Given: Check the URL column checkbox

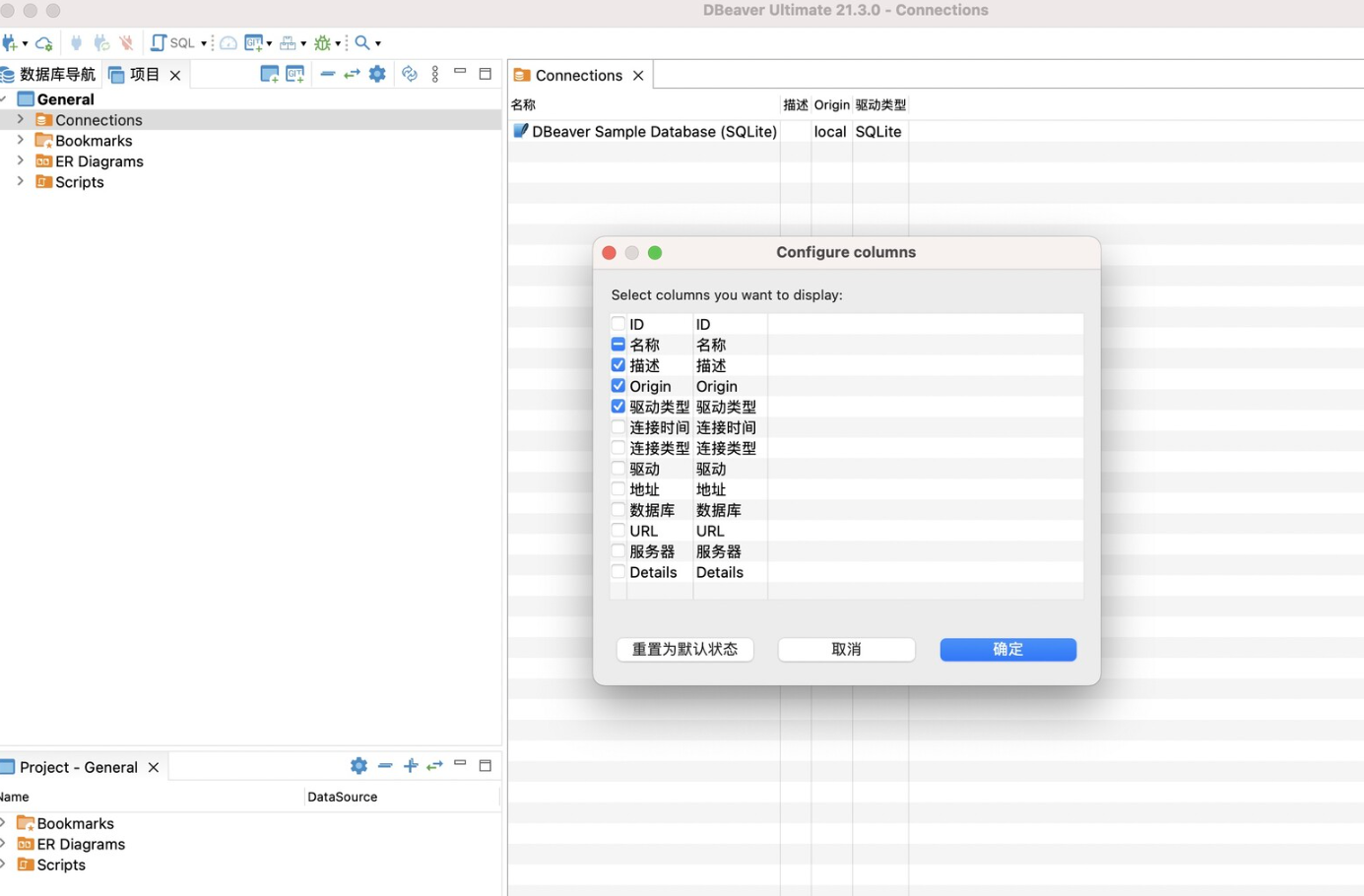Looking at the screenshot, I should (x=618, y=531).
